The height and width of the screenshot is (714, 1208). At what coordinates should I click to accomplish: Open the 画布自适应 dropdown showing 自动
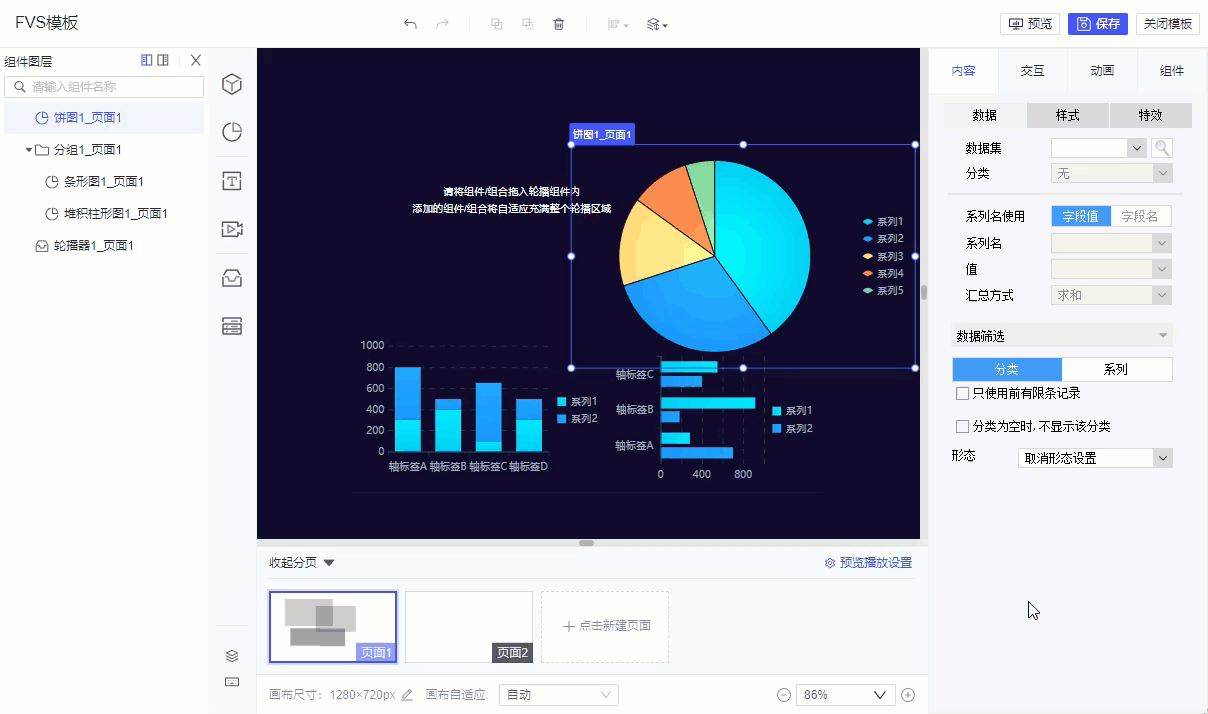[559, 695]
